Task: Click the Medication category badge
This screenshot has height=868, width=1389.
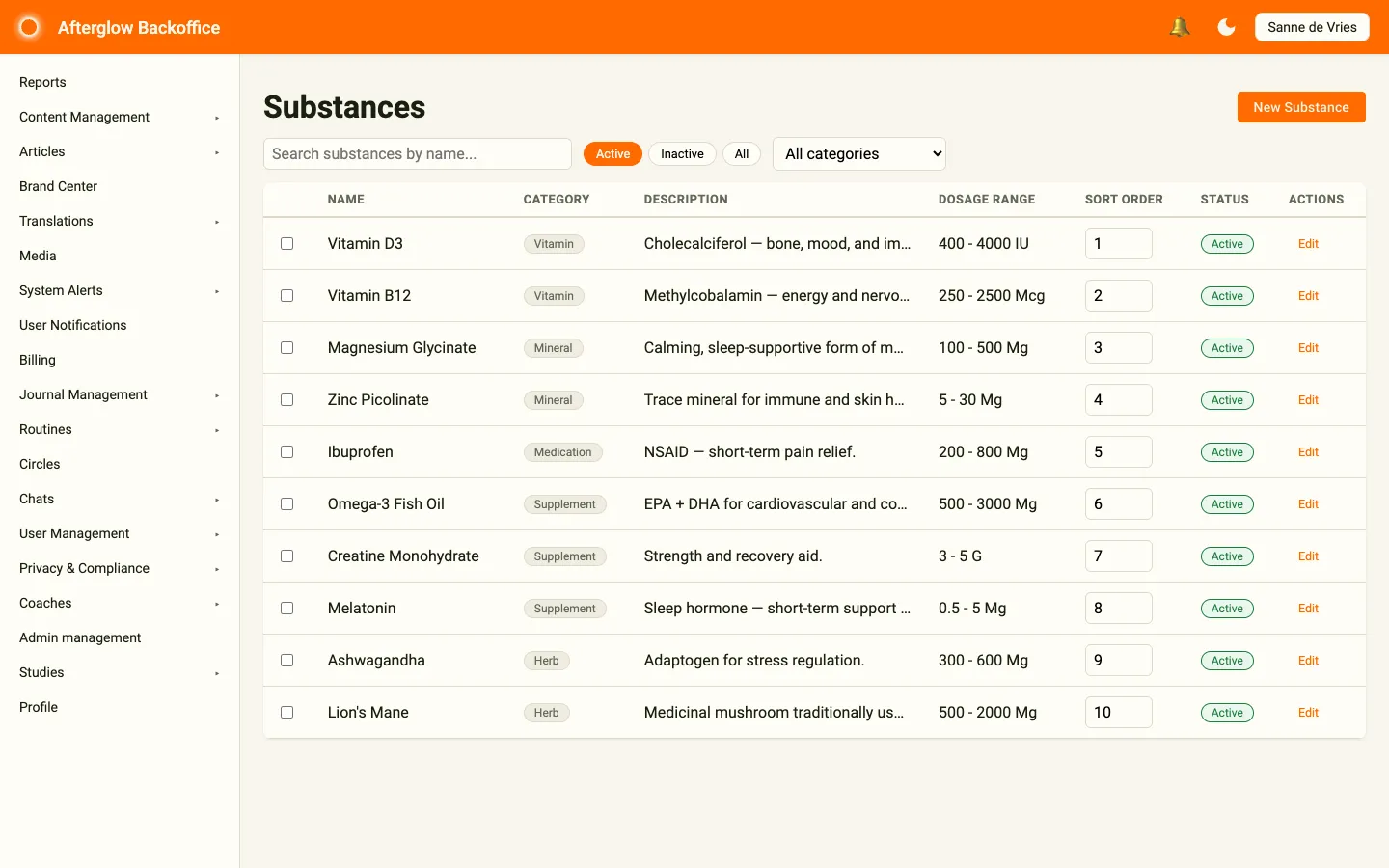Action: (563, 452)
